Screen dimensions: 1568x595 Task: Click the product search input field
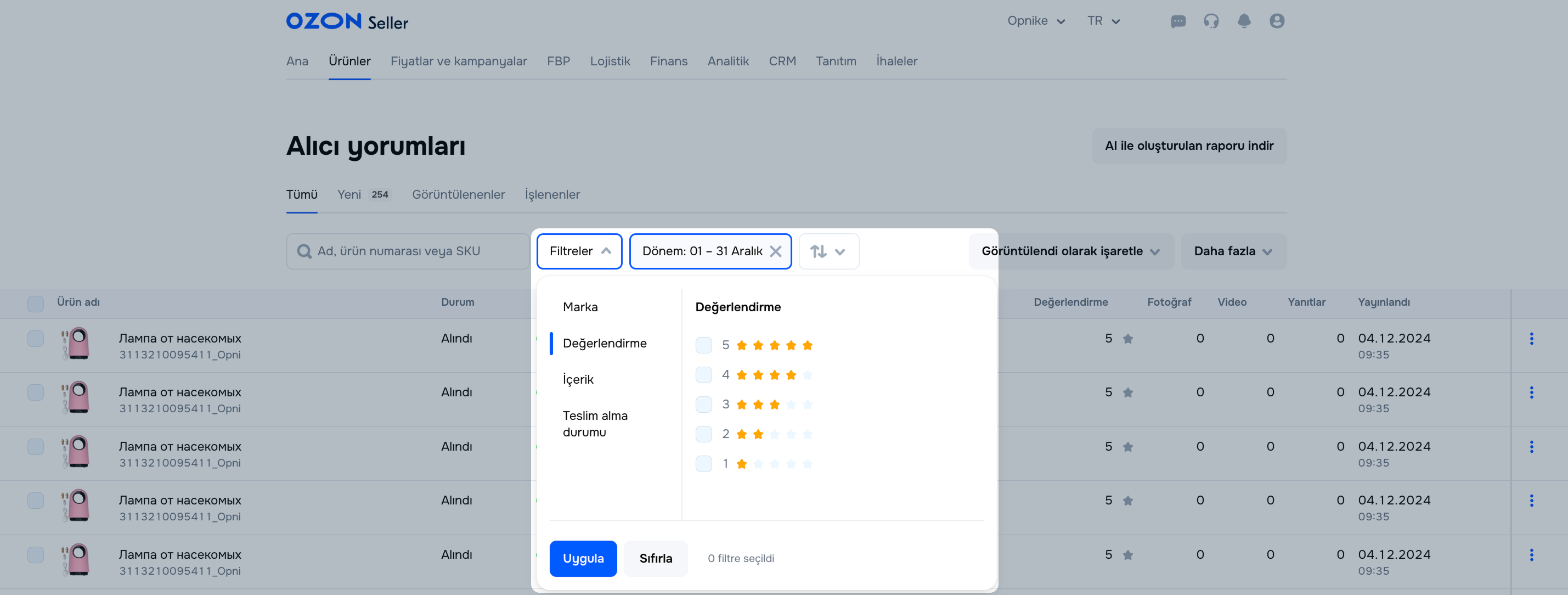(x=408, y=251)
